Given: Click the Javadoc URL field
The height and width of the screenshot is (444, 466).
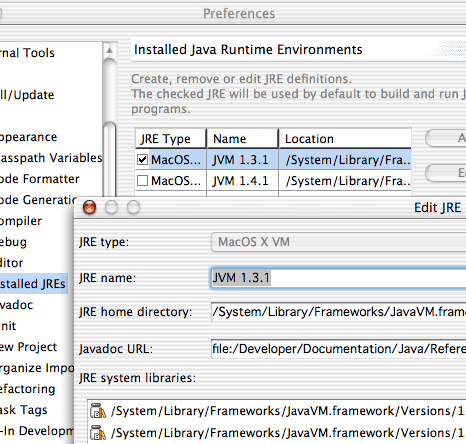Looking at the screenshot, I should [x=338, y=349].
